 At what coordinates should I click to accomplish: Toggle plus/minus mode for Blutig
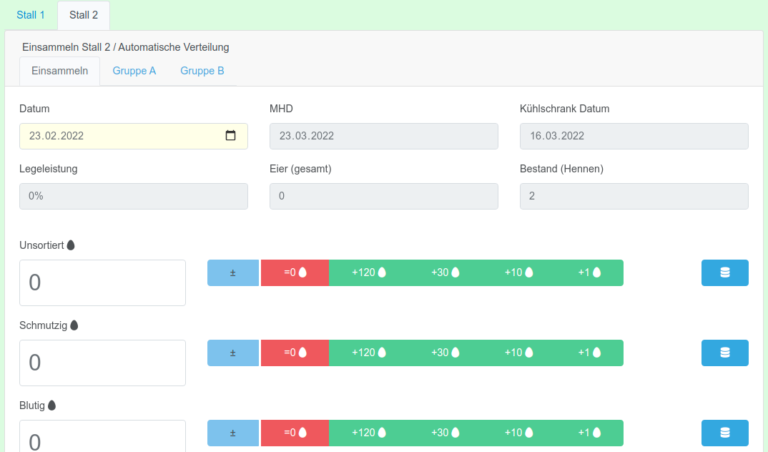[x=233, y=433]
